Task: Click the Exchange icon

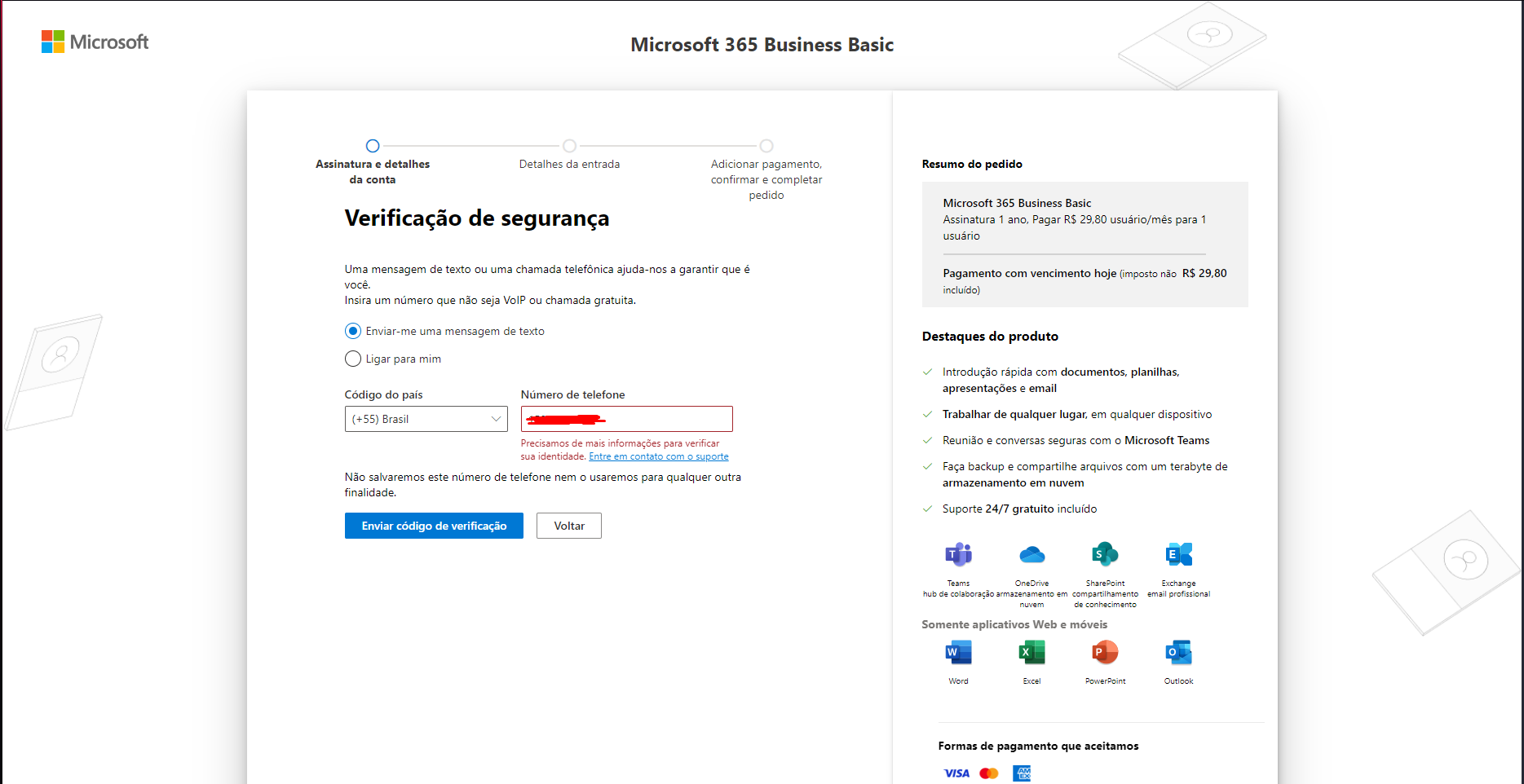Action: tap(1178, 555)
